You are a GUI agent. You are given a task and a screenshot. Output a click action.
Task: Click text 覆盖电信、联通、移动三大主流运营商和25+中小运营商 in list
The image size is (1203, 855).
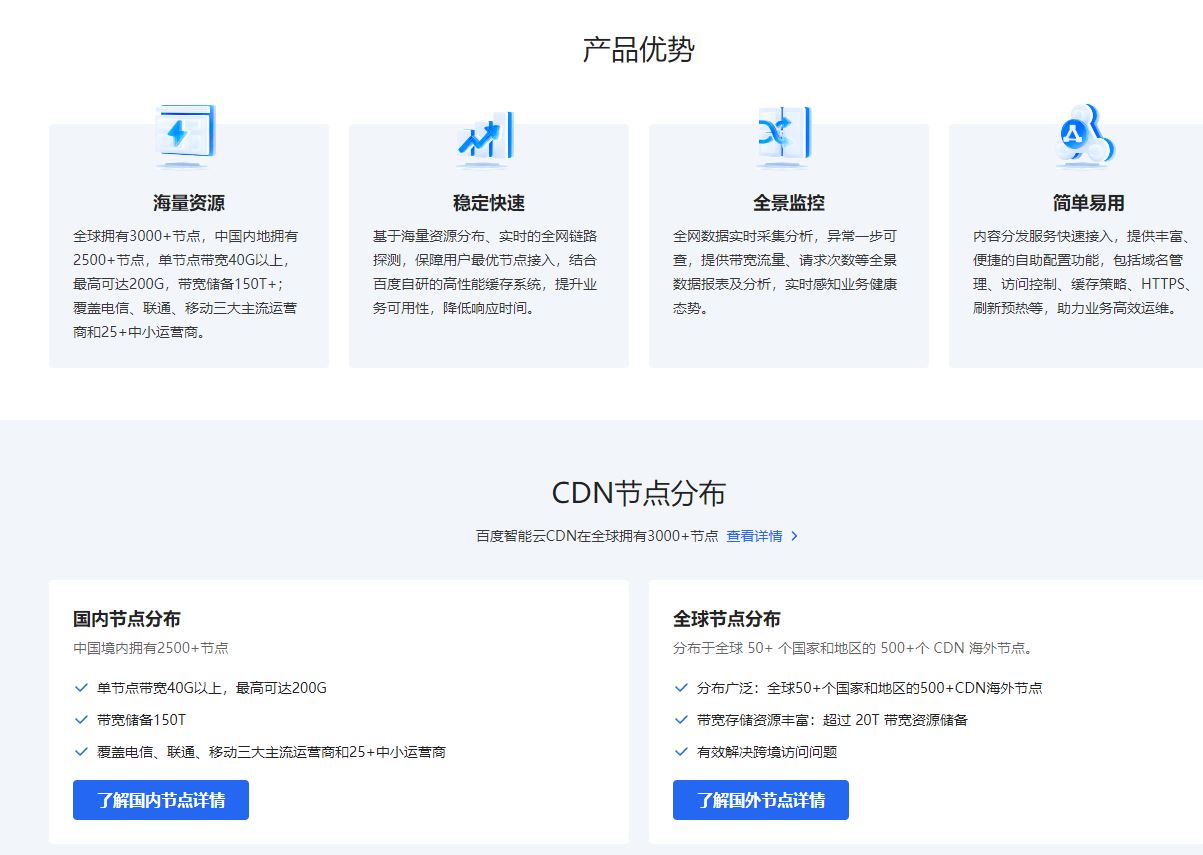point(271,752)
